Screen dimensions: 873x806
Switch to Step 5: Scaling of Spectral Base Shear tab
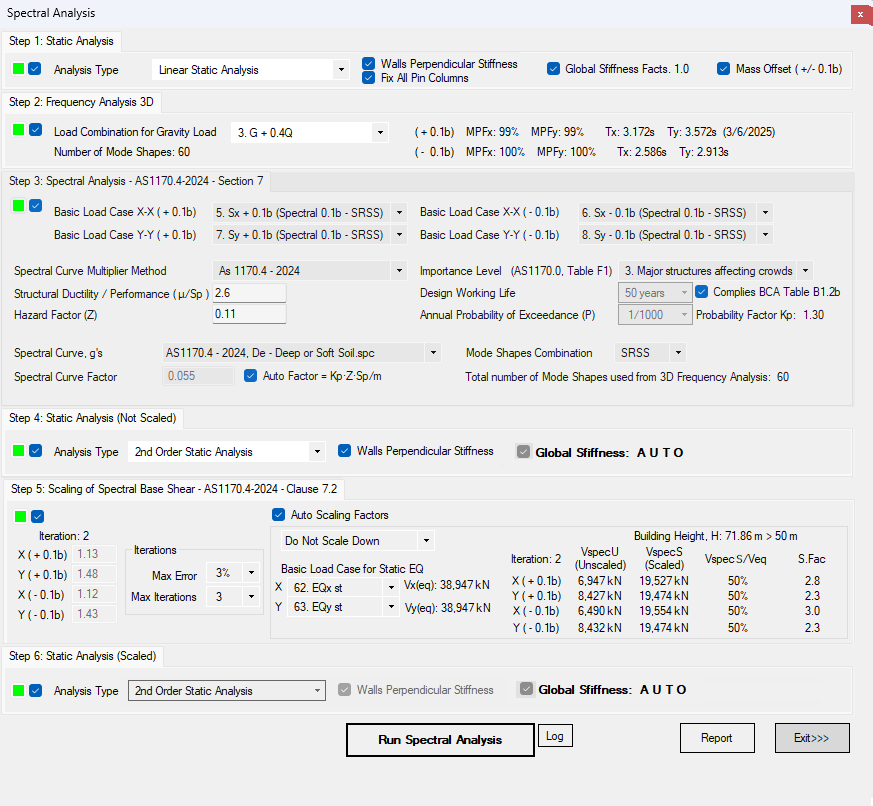tap(173, 489)
